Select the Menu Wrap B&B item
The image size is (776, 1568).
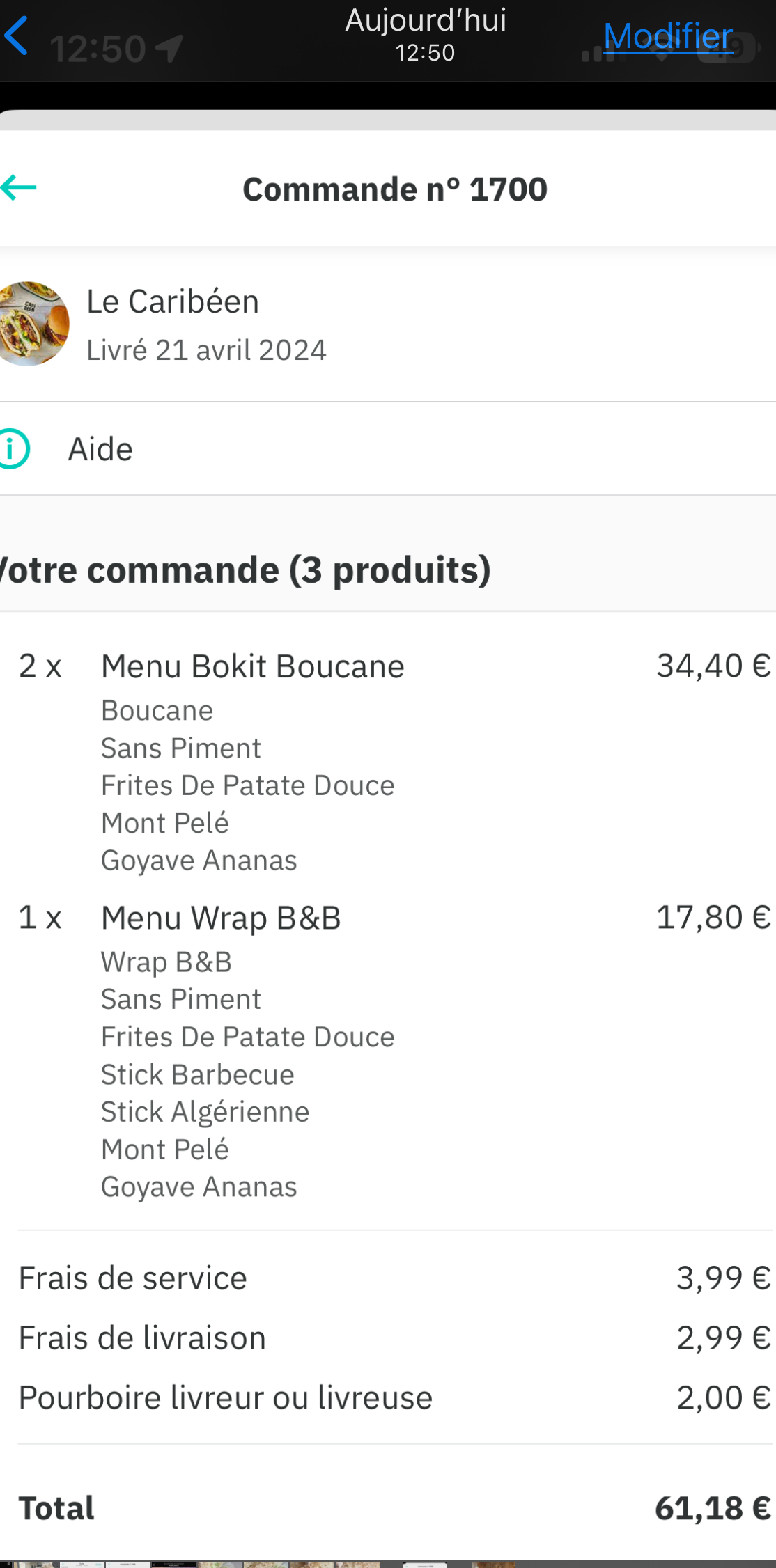pyautogui.click(x=221, y=918)
